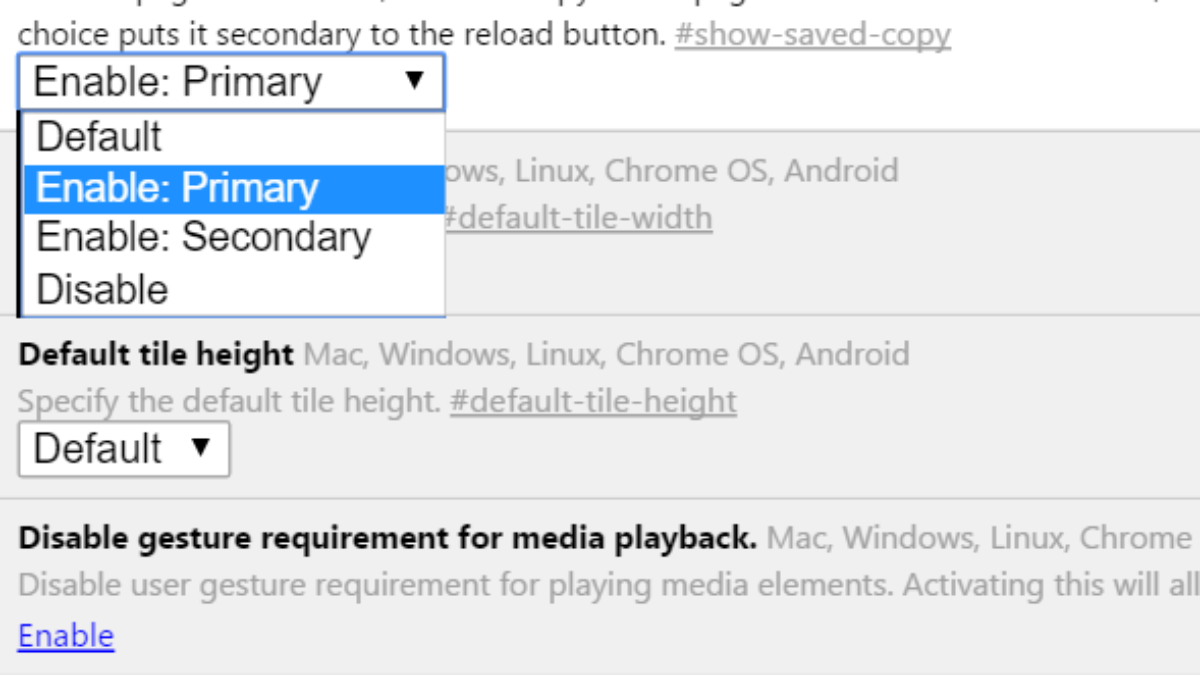Select the highlighted Enable: Primary option
Image resolution: width=1200 pixels, height=675 pixels.
tap(177, 189)
